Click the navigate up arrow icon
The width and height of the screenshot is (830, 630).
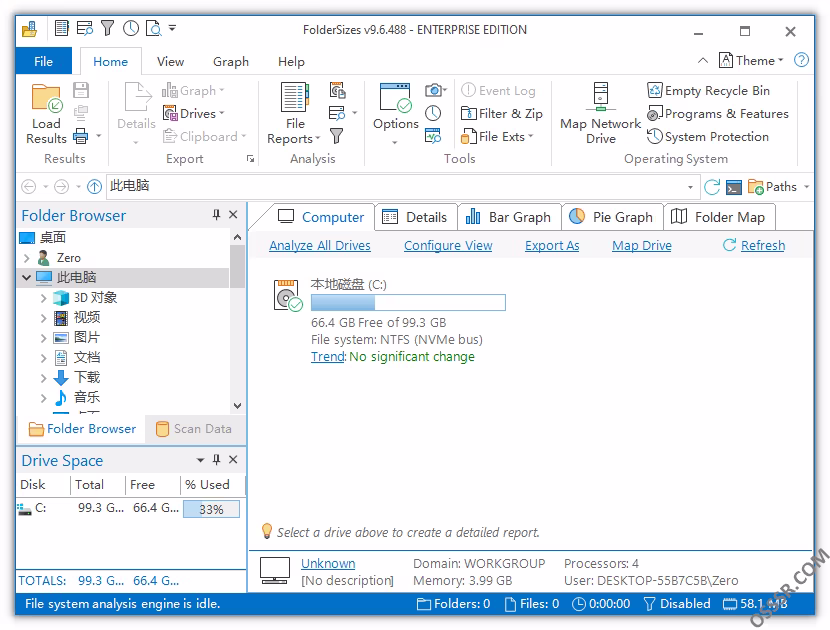pyautogui.click(x=94, y=186)
